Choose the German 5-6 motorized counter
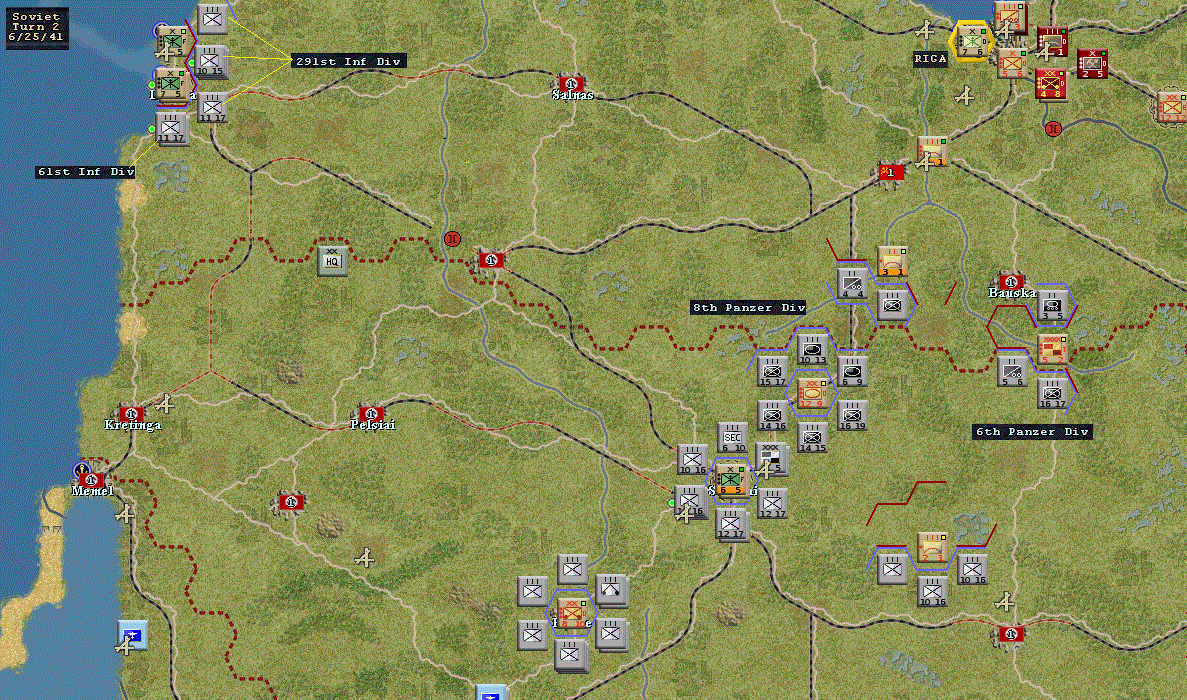This screenshot has height=700, width=1187. point(1011,371)
